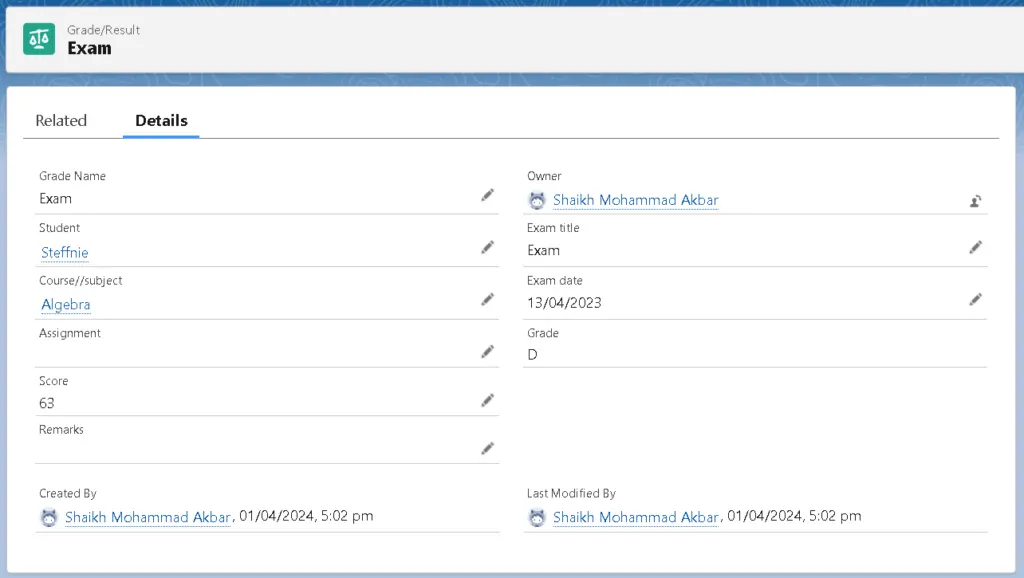This screenshot has width=1024, height=578.
Task: Click the edit pencil for Assignment field
Action: pyautogui.click(x=487, y=351)
